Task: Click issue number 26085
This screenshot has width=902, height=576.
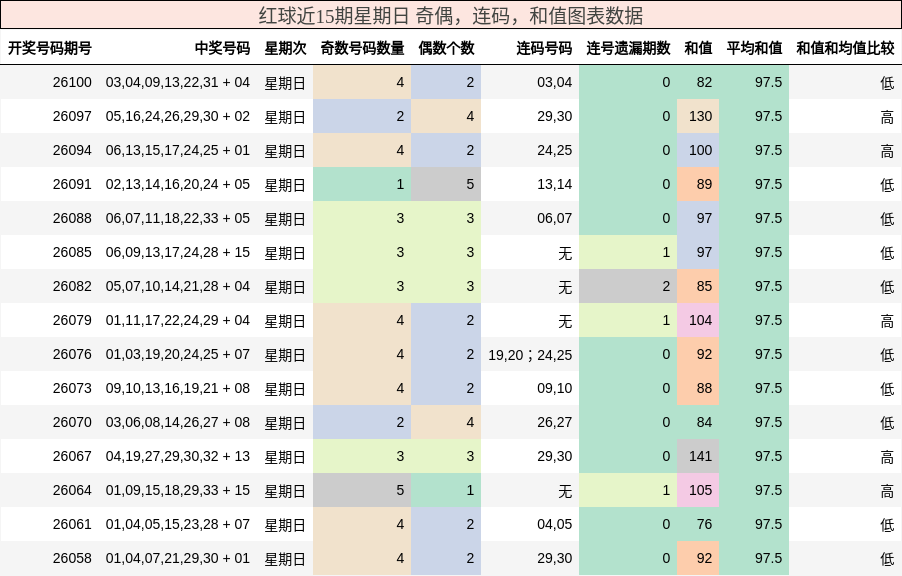Action: tap(72, 252)
